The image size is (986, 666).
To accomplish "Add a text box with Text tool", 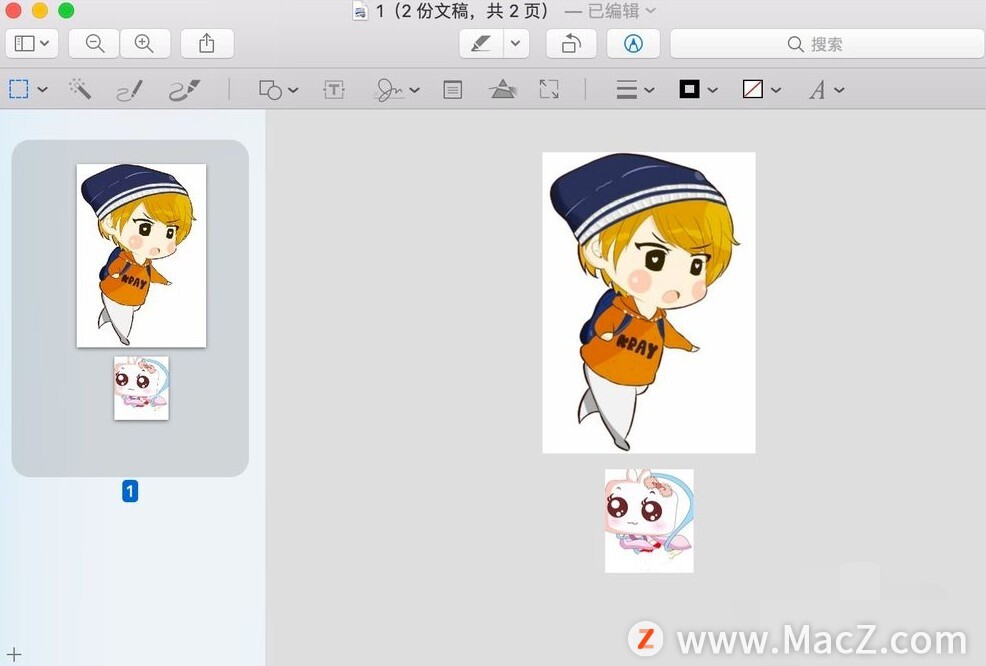I will 334,90.
